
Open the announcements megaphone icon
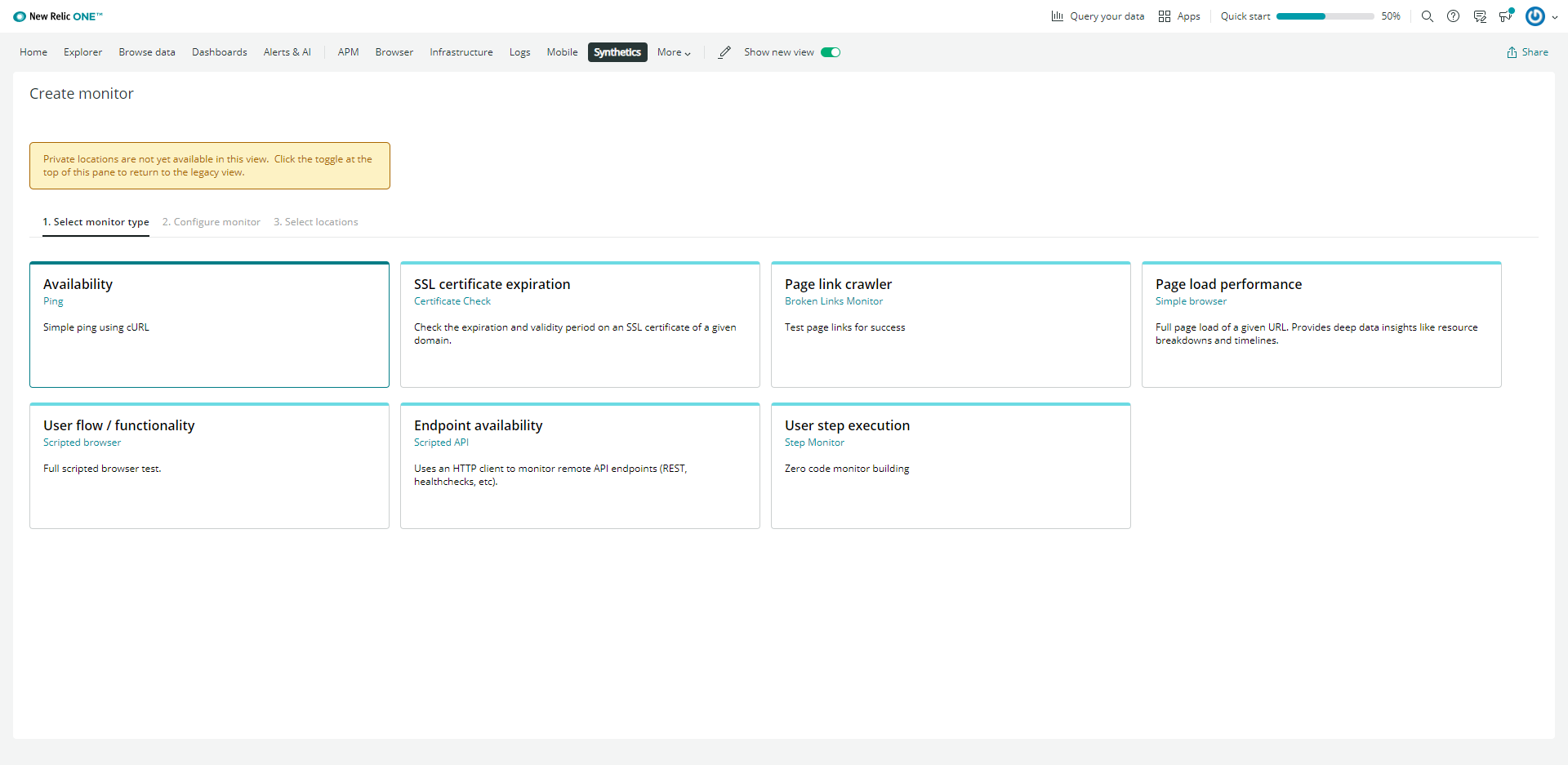pos(1506,16)
